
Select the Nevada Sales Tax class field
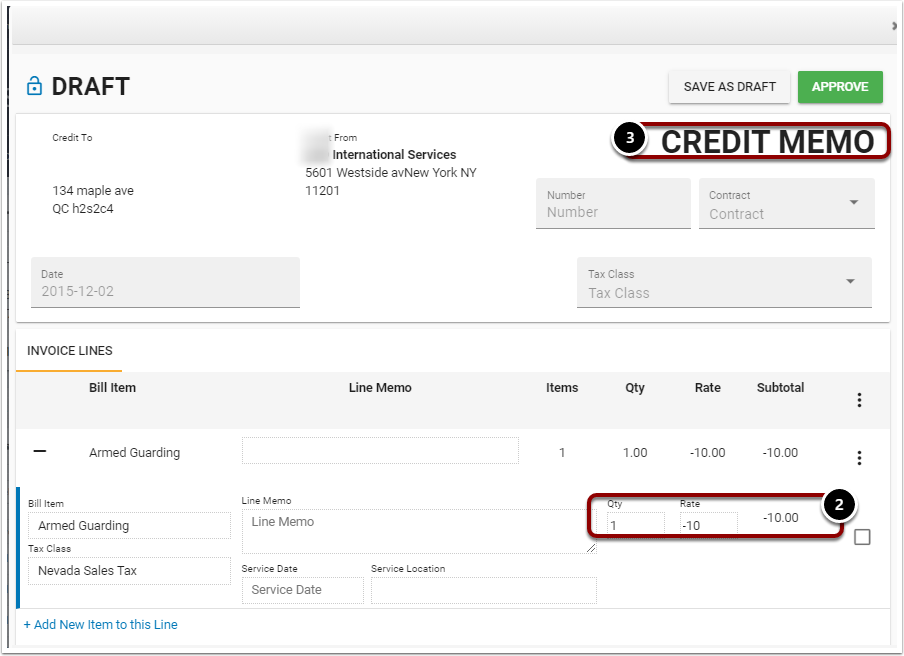pyautogui.click(x=129, y=571)
